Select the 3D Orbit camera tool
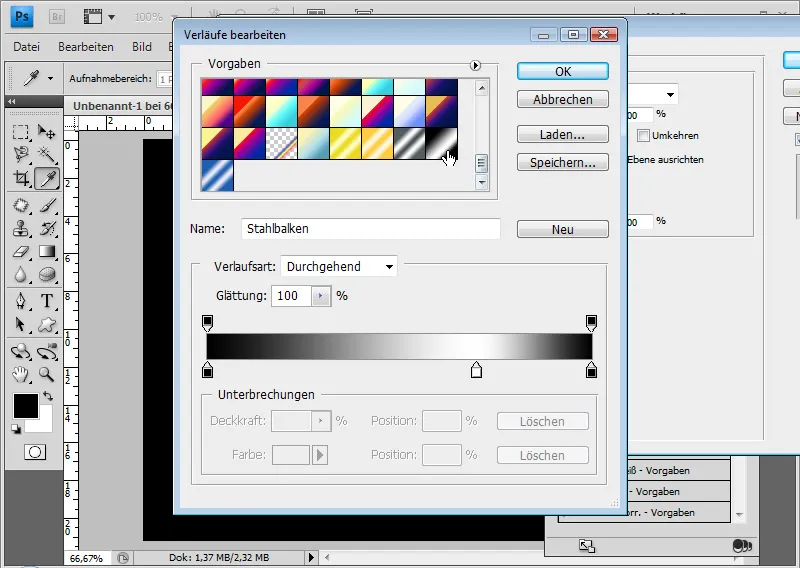 point(46,352)
